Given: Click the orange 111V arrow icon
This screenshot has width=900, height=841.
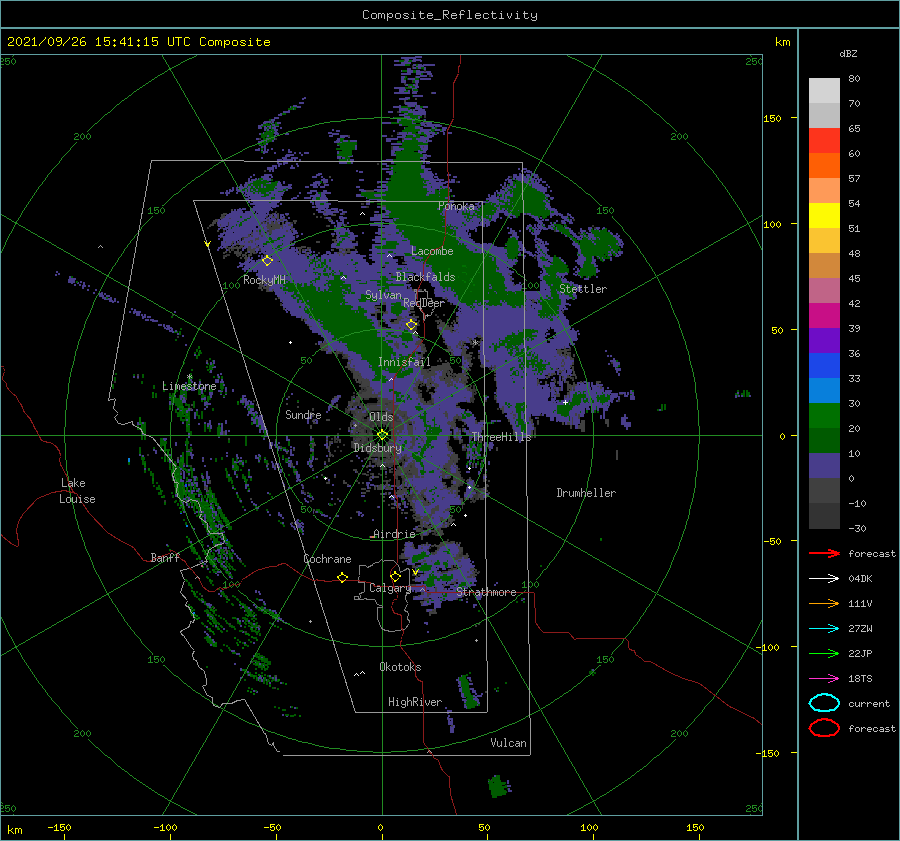Looking at the screenshot, I should (x=824, y=603).
